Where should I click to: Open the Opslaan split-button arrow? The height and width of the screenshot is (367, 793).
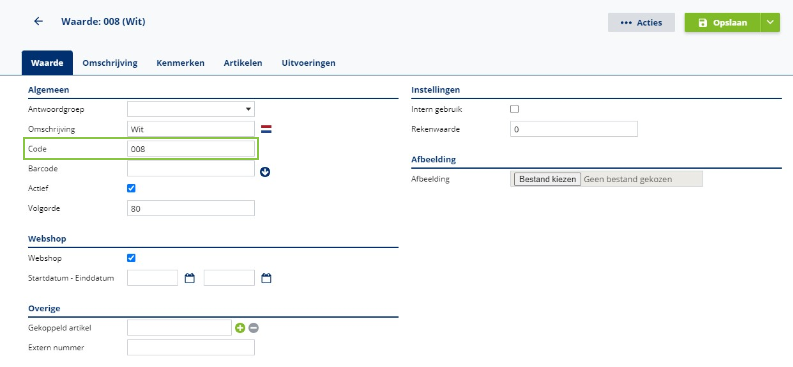770,23
